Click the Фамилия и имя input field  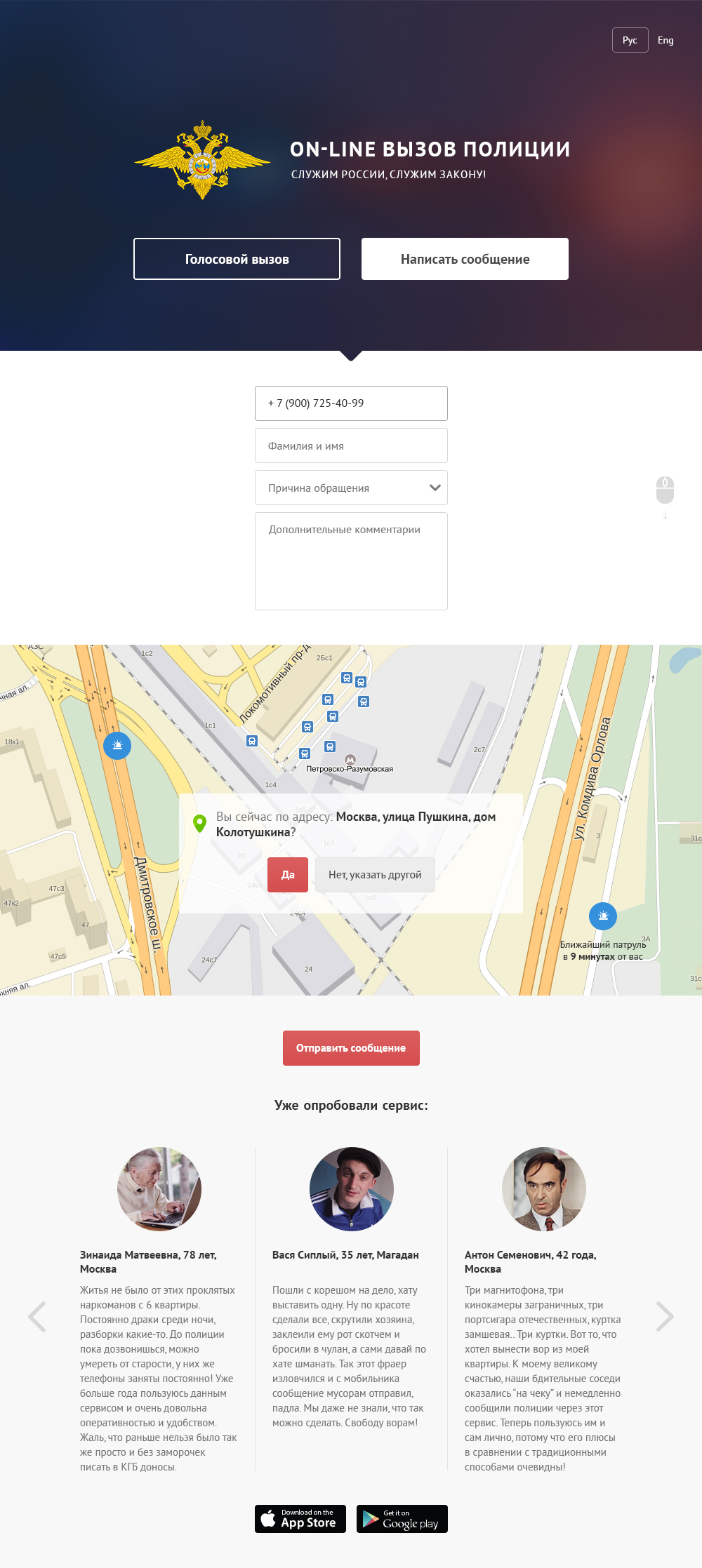(x=351, y=445)
